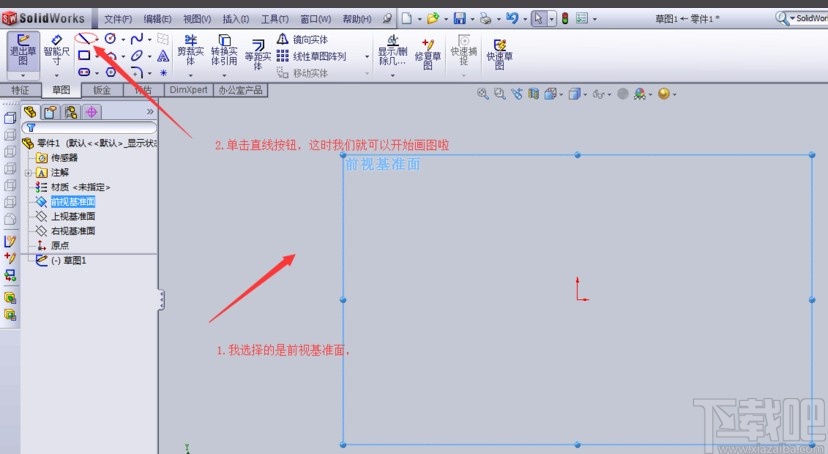Select the Line sketch tool
This screenshot has height=454, width=828.
point(84,39)
